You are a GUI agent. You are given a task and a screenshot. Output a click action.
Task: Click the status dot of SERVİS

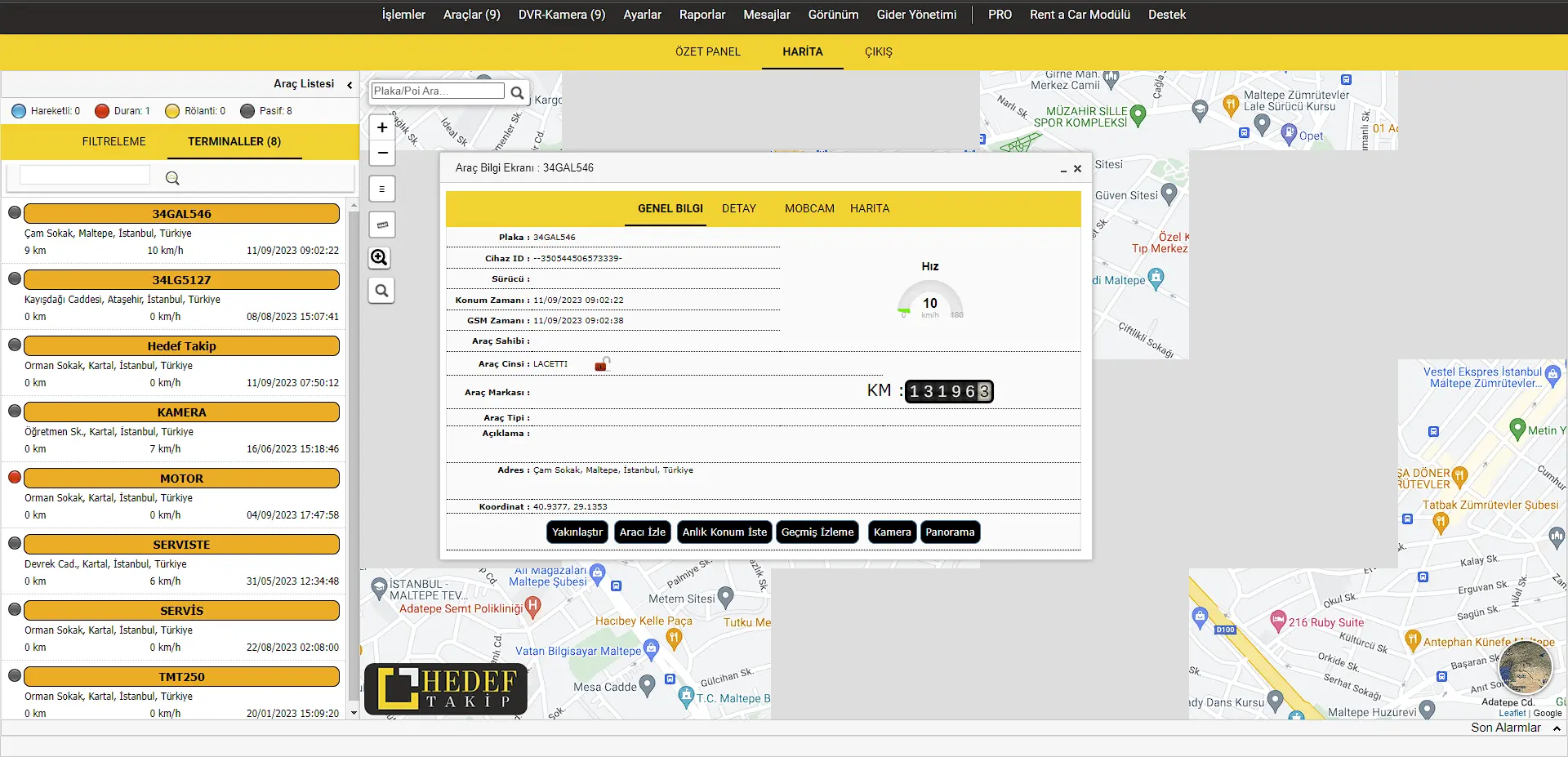[15, 609]
